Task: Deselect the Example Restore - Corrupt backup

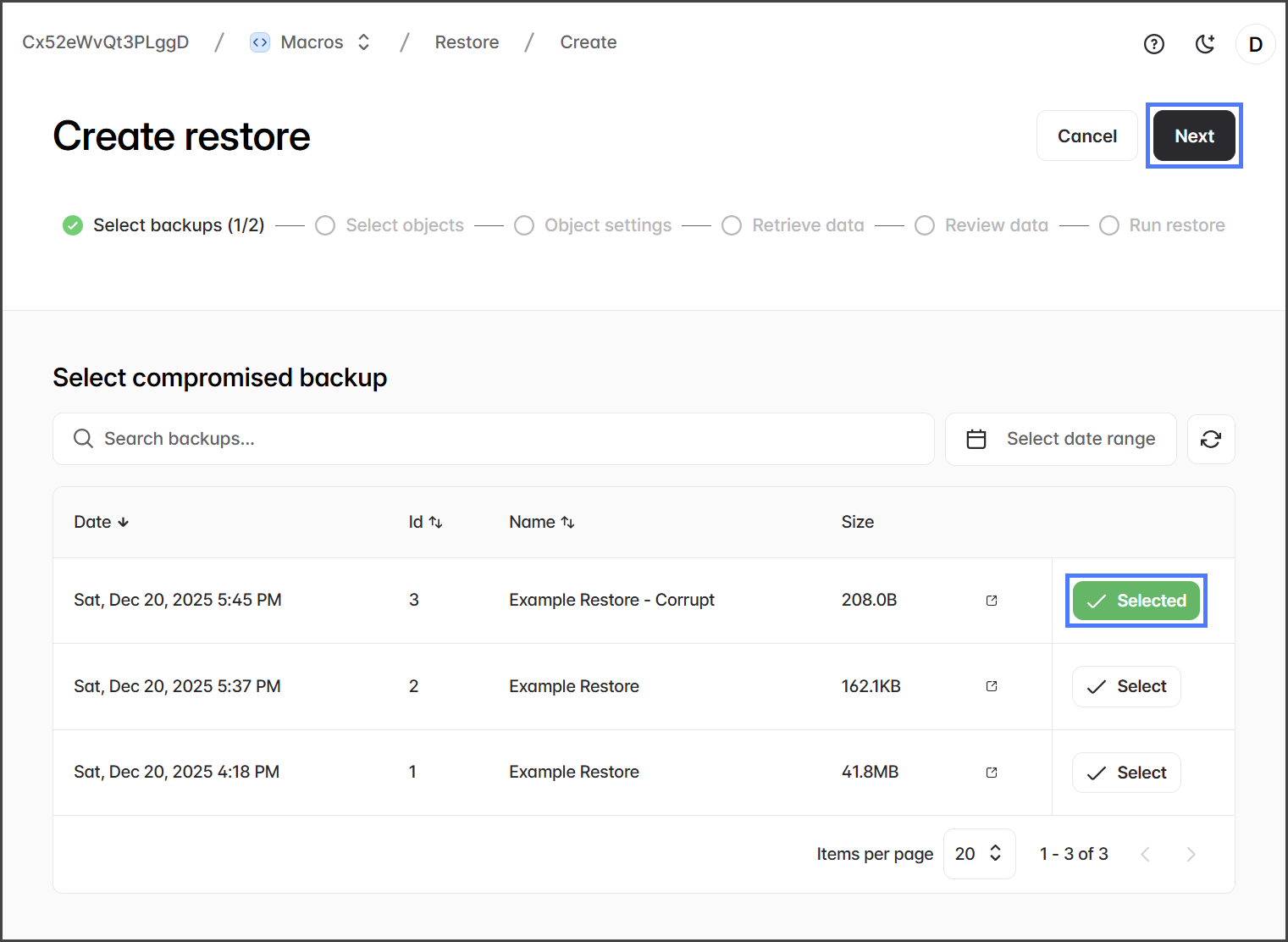Action: [x=1136, y=601]
